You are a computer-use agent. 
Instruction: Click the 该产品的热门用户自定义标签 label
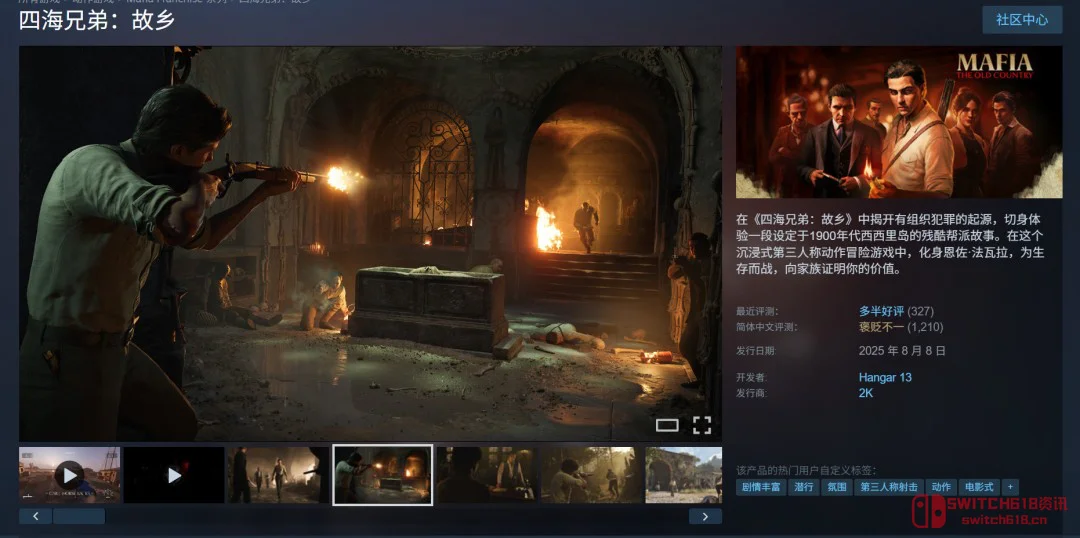806,470
